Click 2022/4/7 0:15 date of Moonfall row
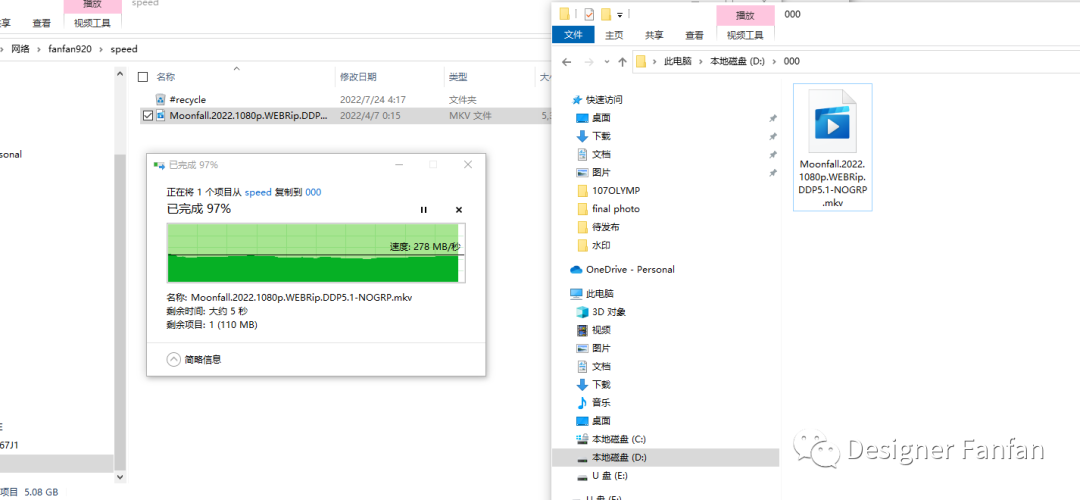The height and width of the screenshot is (500, 1080). [371, 116]
